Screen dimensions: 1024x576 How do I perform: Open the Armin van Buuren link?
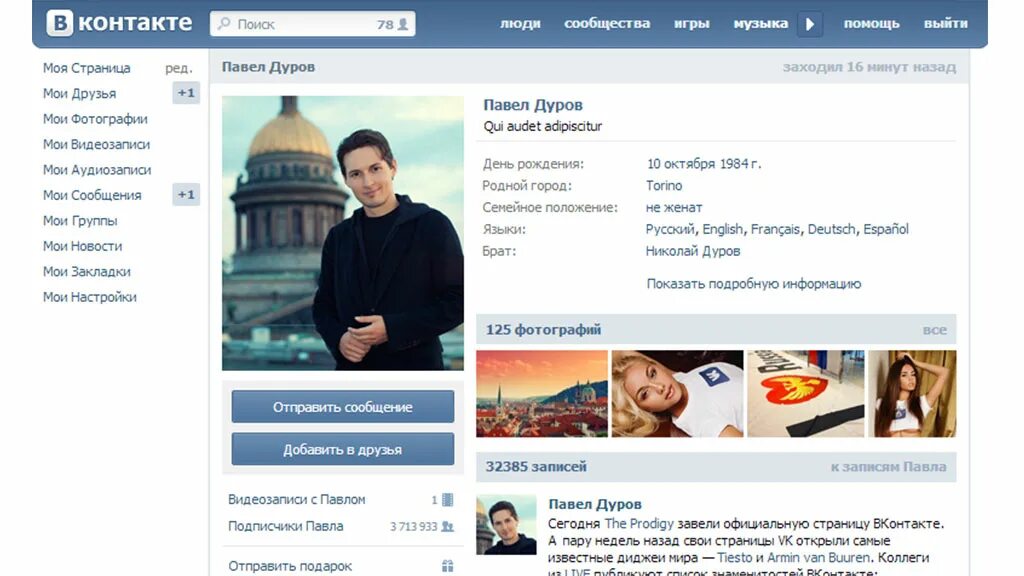818,558
